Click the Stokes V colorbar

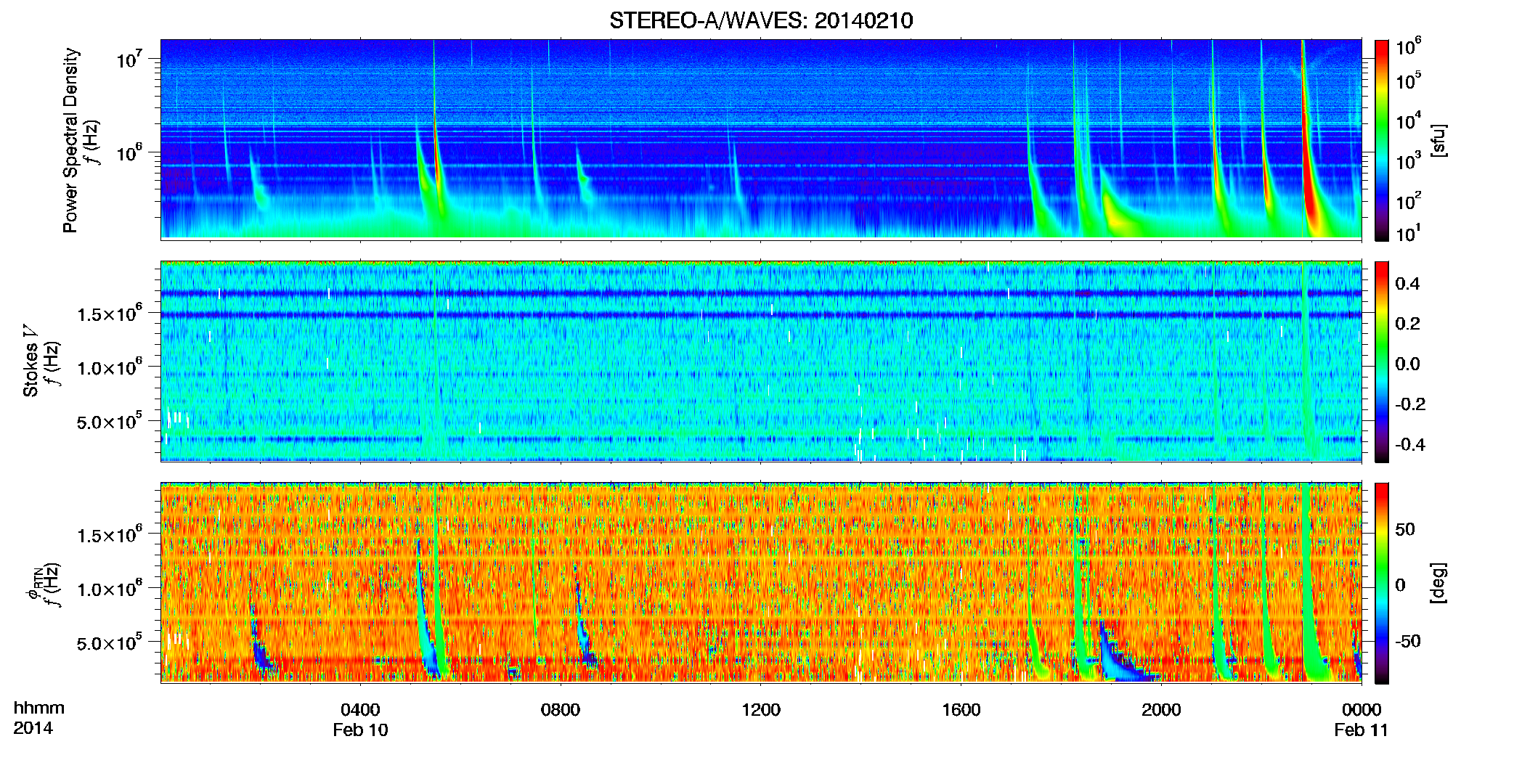click(1382, 362)
